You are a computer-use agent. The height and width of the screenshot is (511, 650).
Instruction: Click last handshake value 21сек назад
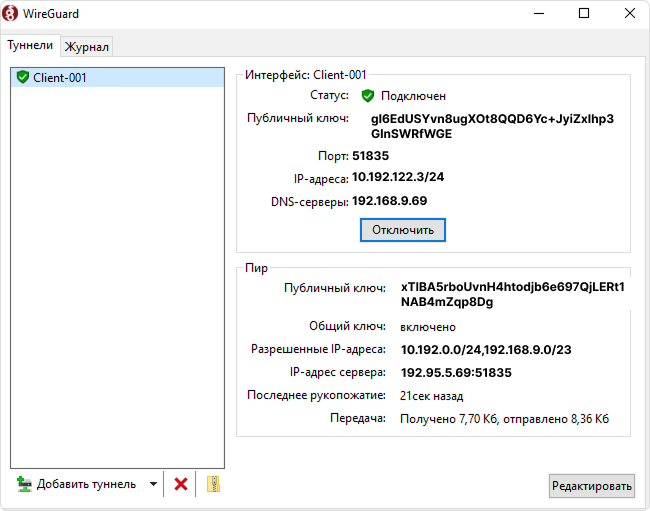click(431, 396)
